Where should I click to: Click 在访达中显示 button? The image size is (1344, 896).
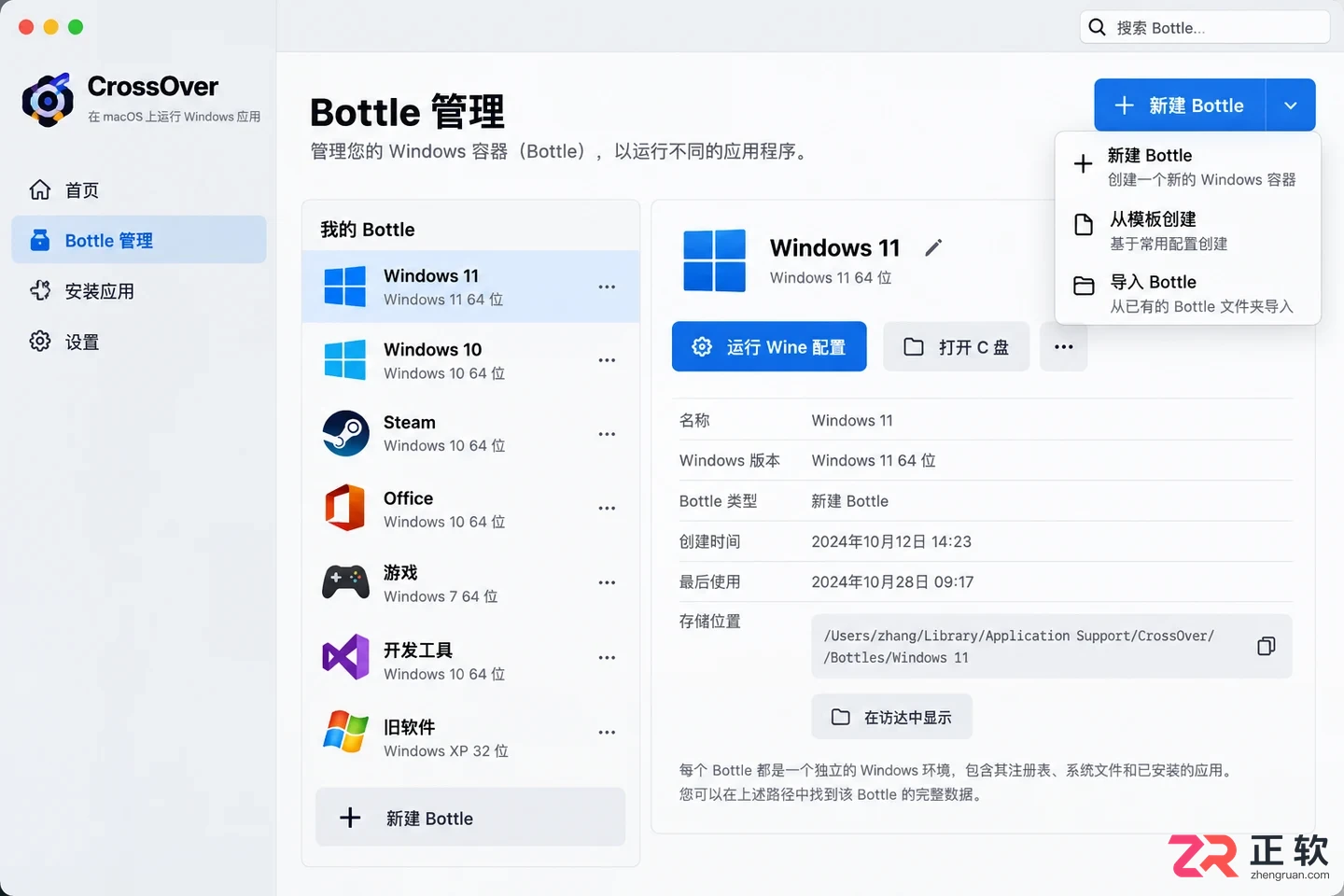tap(892, 717)
